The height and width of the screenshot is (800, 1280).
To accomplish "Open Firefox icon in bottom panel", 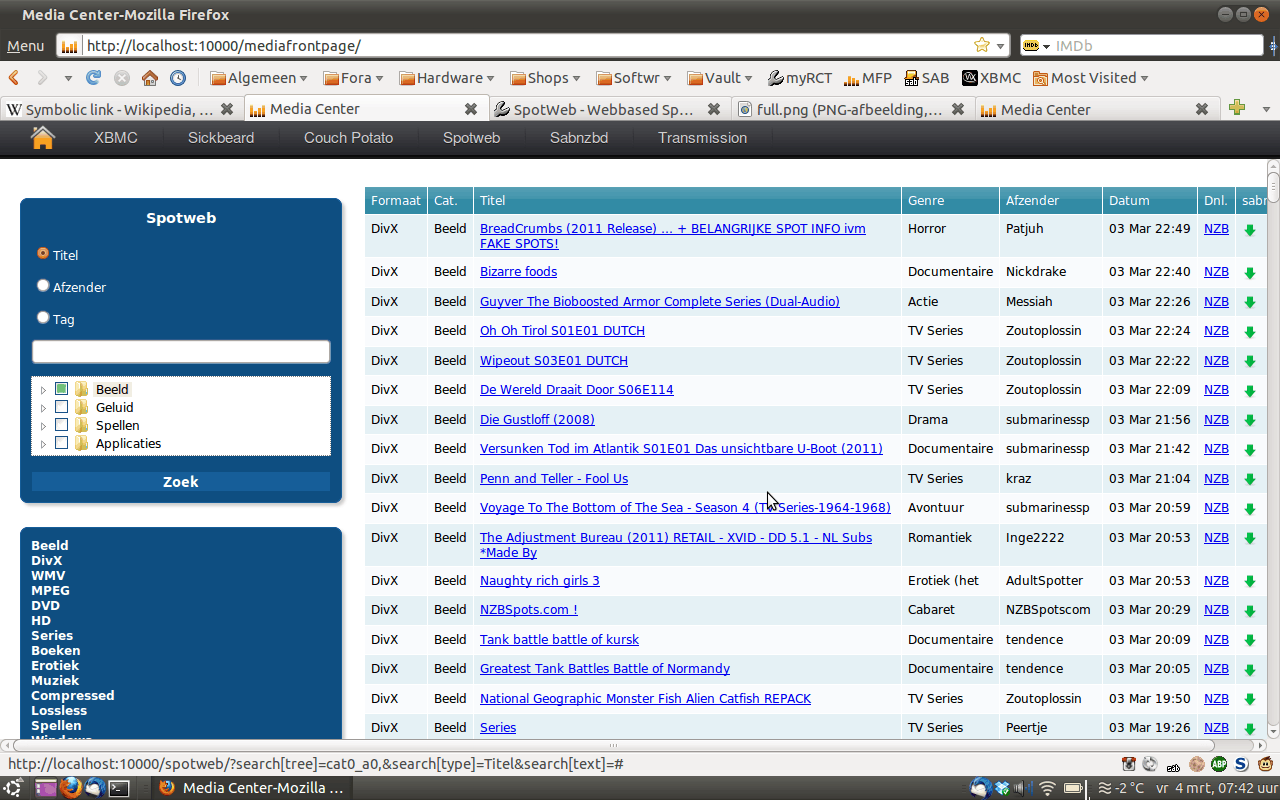I will (69, 788).
